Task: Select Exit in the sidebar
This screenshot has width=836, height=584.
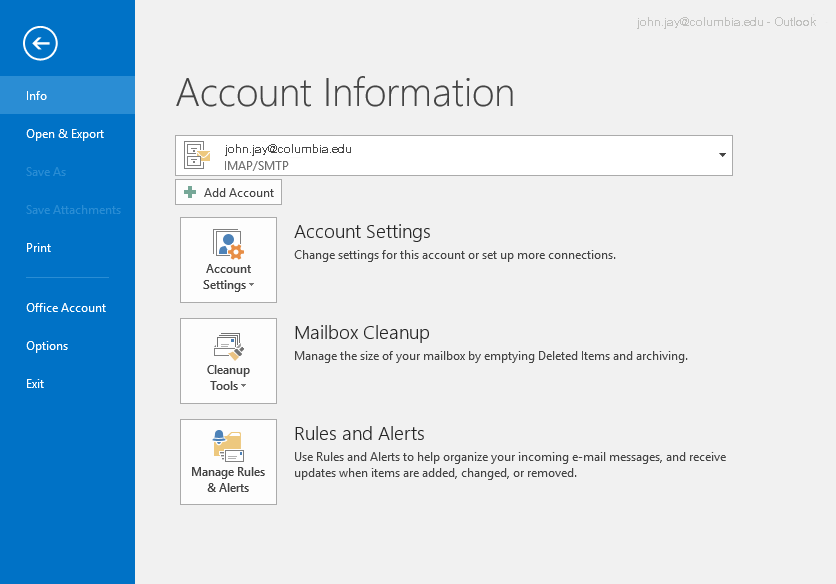Action: point(67,383)
